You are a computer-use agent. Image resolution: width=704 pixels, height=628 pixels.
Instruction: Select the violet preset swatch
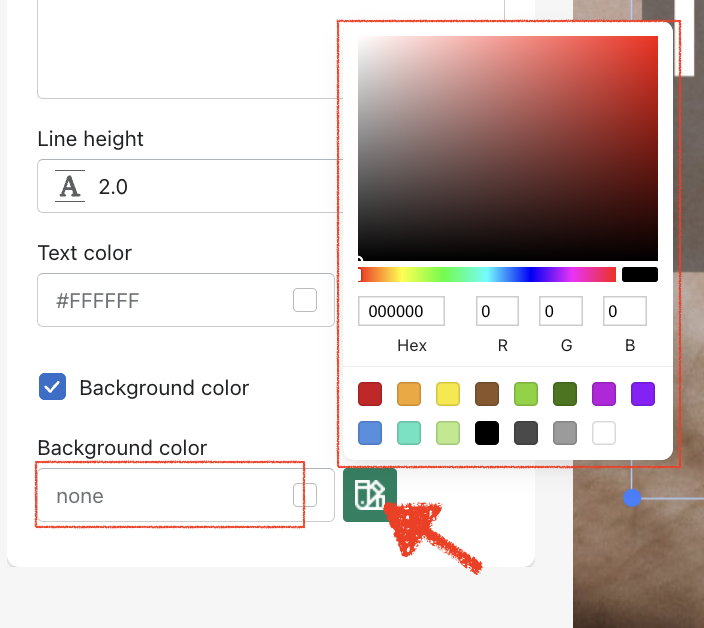tap(643, 394)
